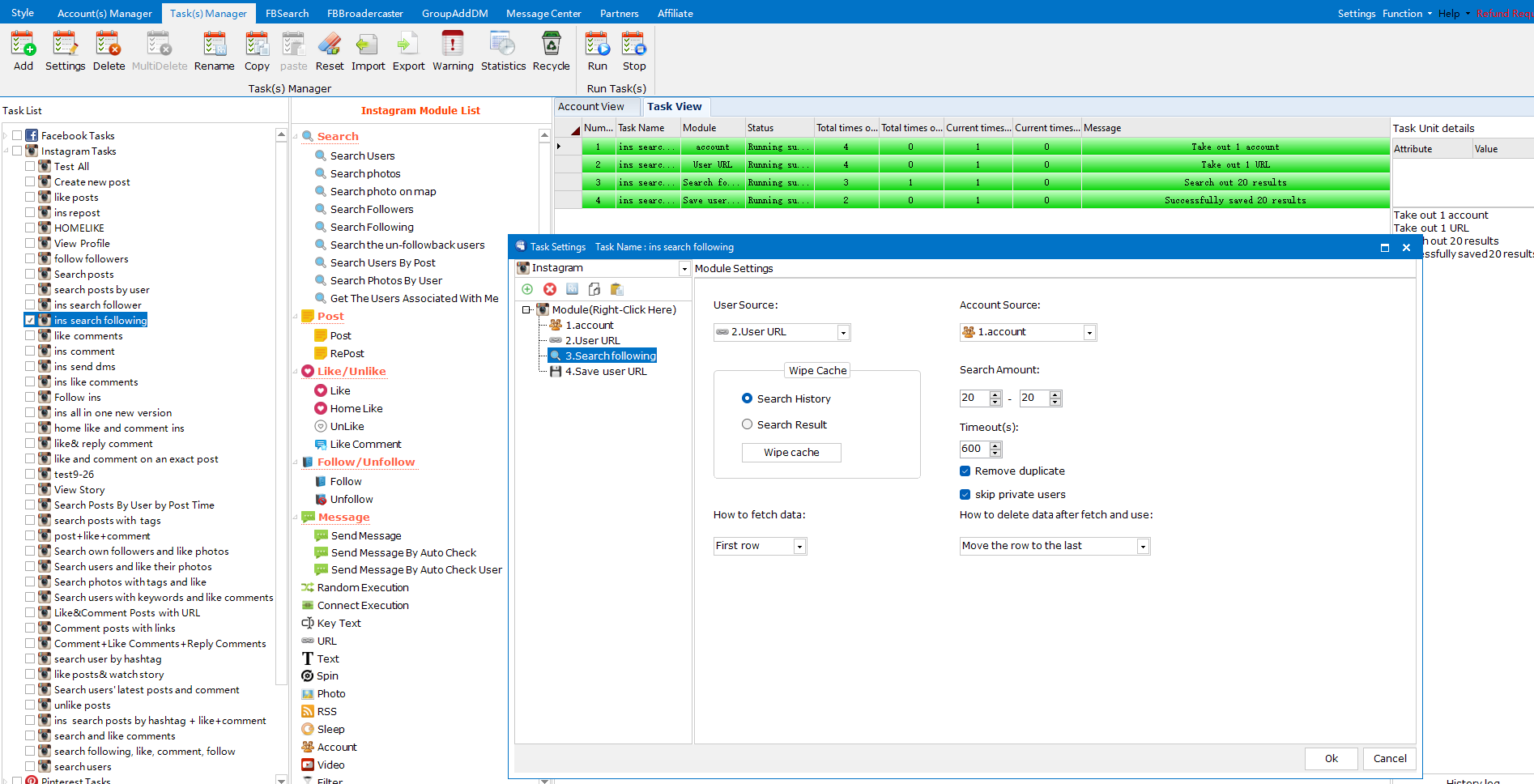Select Send Message module in list
Image resolution: width=1534 pixels, height=784 pixels.
[x=366, y=535]
